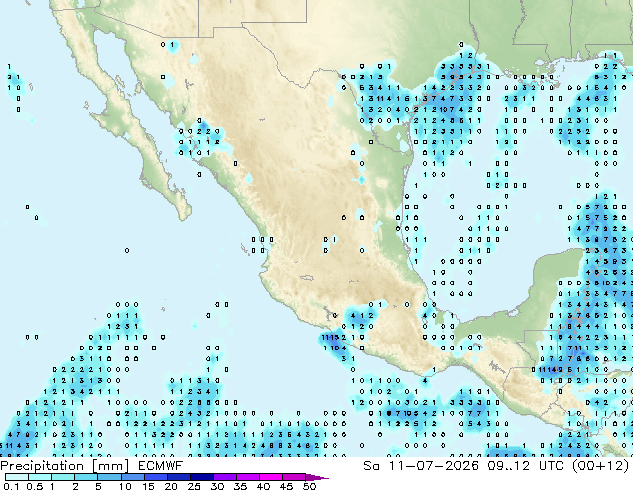Click the 45–50 mm legend color box
The image size is (634, 490).
click(x=293, y=477)
